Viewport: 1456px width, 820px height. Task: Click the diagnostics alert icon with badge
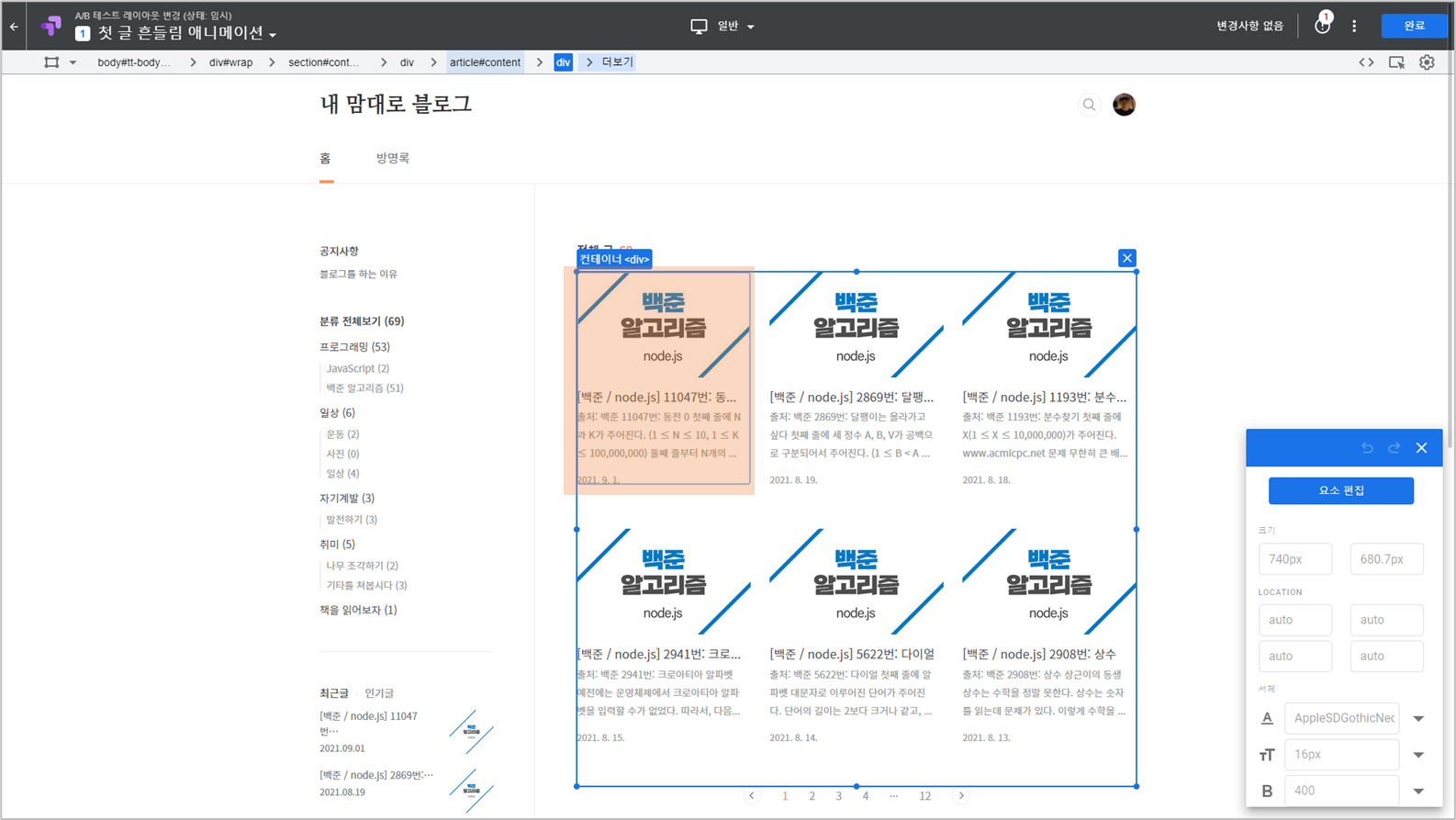tap(1322, 25)
